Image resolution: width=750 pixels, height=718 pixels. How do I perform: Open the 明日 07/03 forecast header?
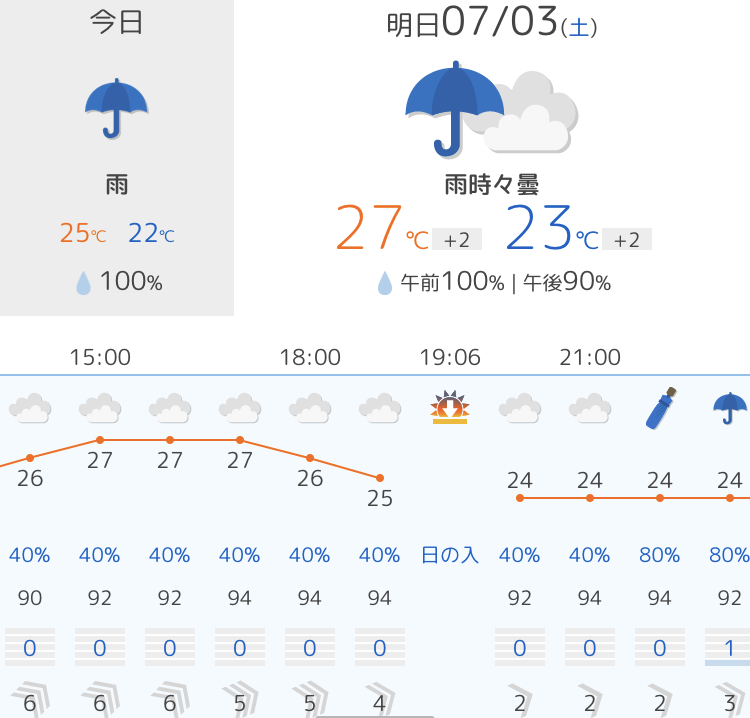tap(492, 22)
